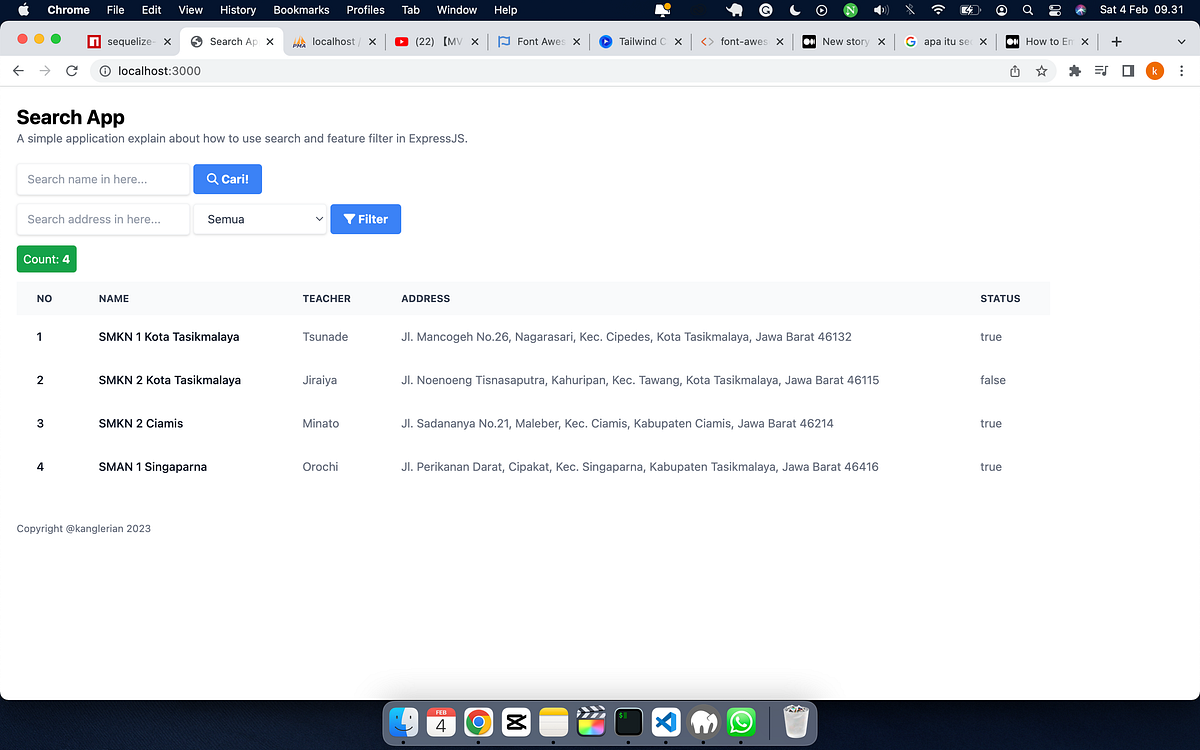Open the Calendar app in the Dock
The height and width of the screenshot is (750, 1200).
coord(441,722)
